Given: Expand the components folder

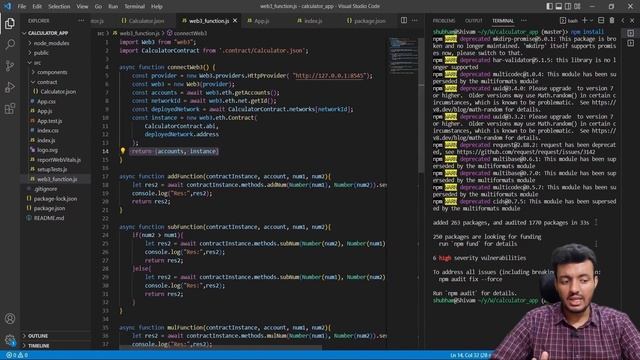Looking at the screenshot, I should [x=49, y=72].
